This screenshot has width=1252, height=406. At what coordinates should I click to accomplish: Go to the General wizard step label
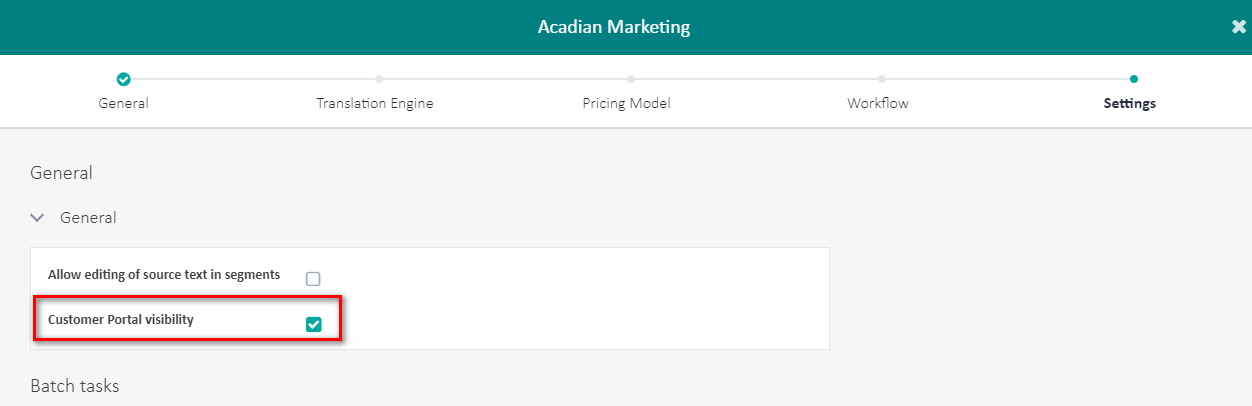click(123, 103)
